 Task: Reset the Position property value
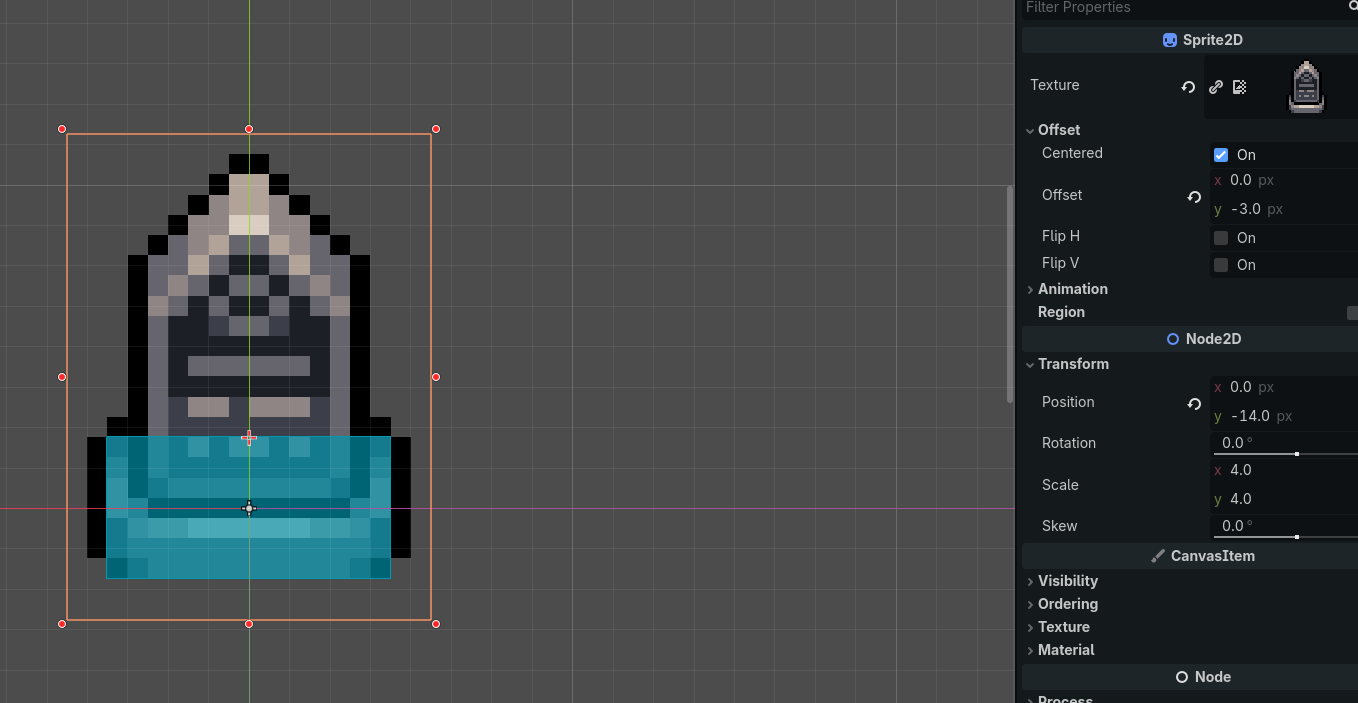coord(1194,404)
